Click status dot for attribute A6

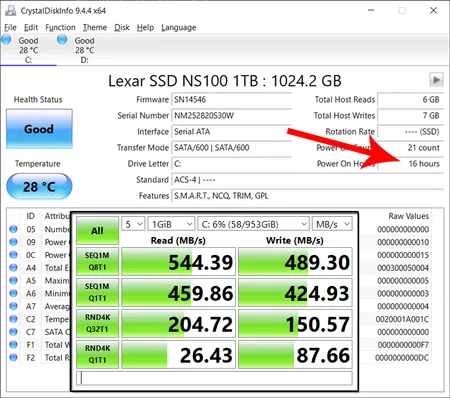click(x=13, y=293)
